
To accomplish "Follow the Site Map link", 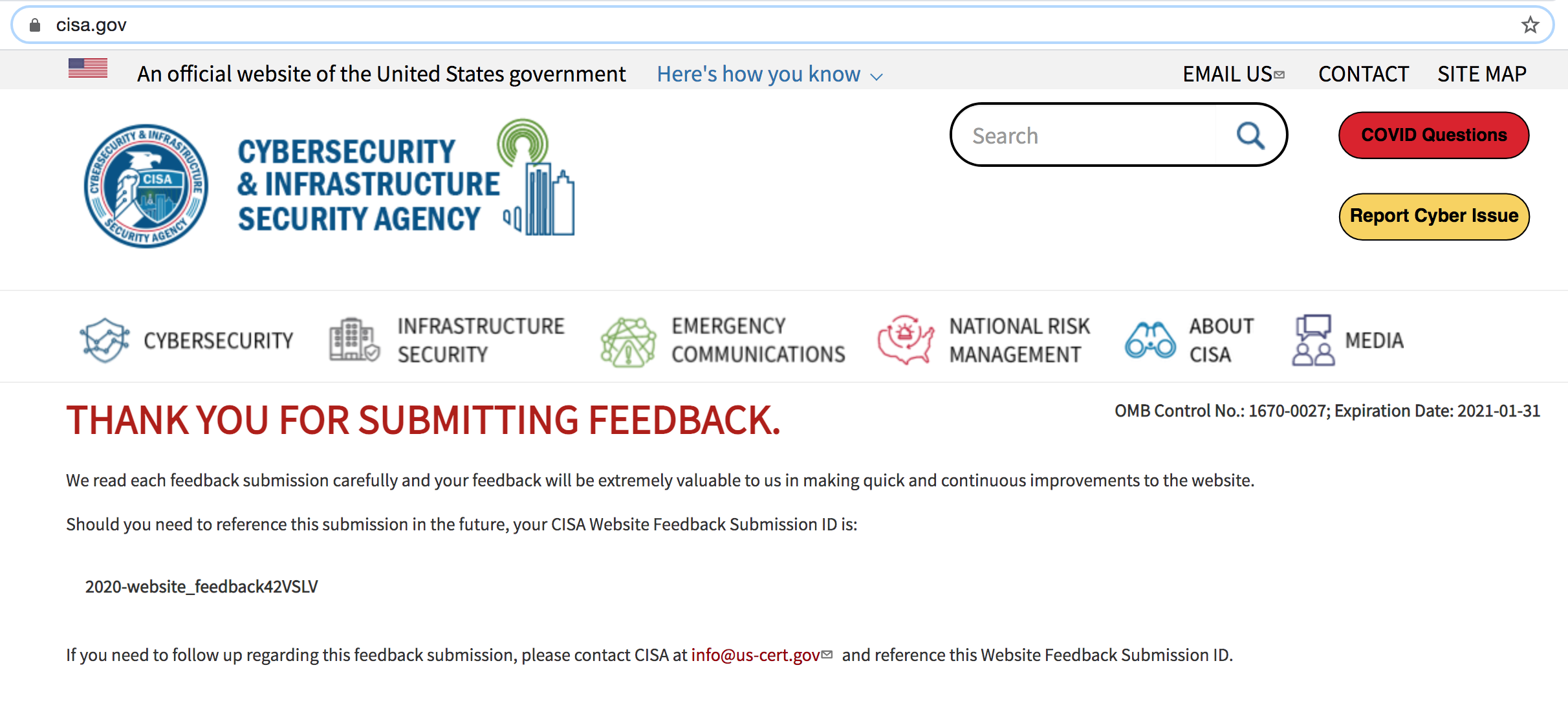I will click(1481, 74).
